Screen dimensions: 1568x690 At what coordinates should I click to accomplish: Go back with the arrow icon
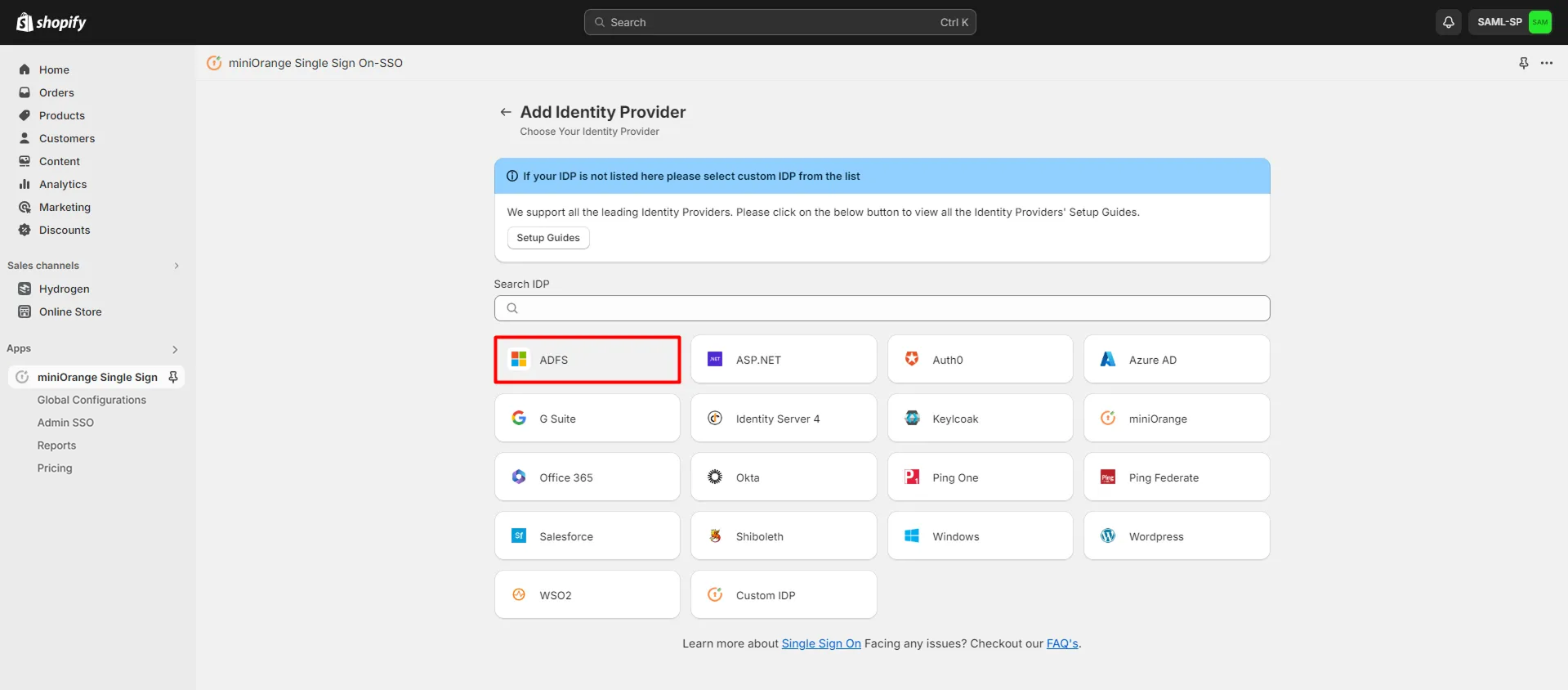[x=506, y=112]
